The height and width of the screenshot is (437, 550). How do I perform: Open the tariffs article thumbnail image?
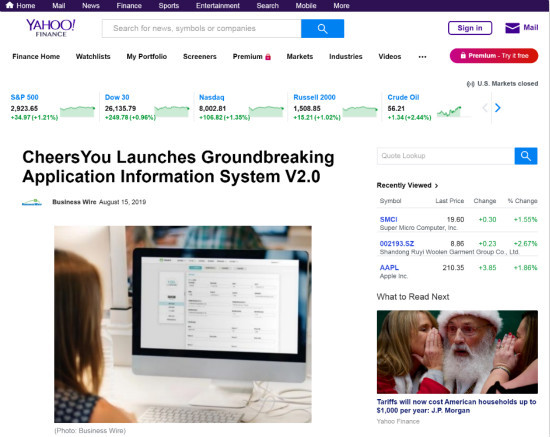(457, 352)
